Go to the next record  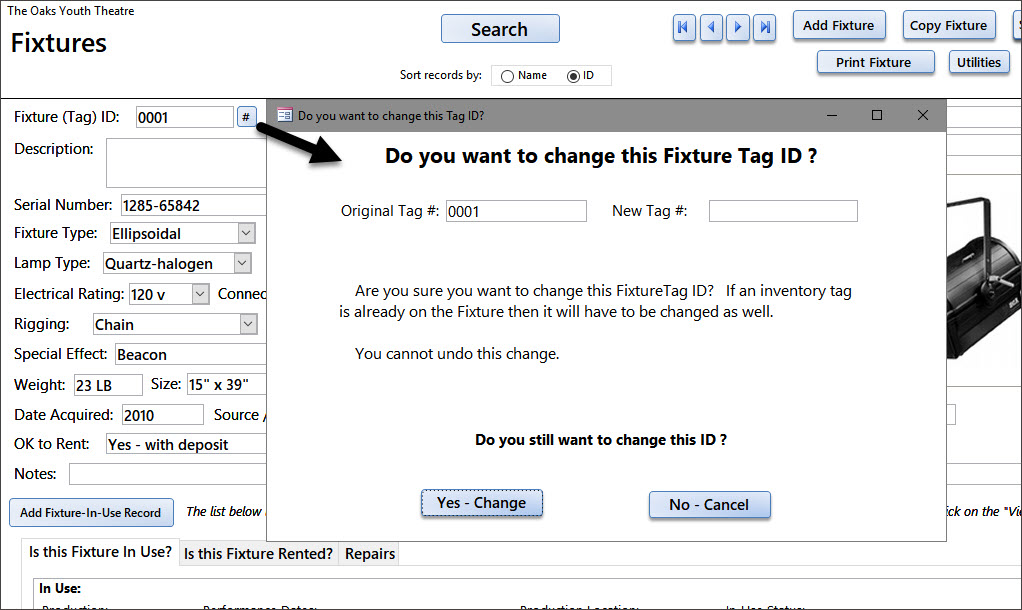(738, 27)
